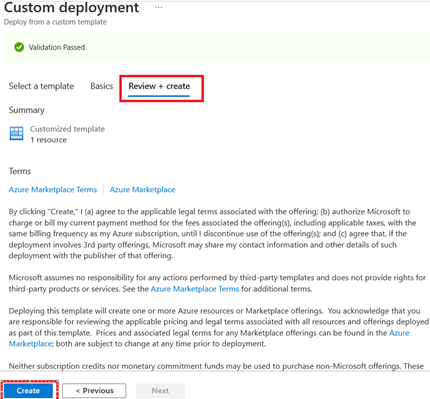Select the 'Customized template' text
The height and width of the screenshot is (399, 430).
(x=67, y=129)
